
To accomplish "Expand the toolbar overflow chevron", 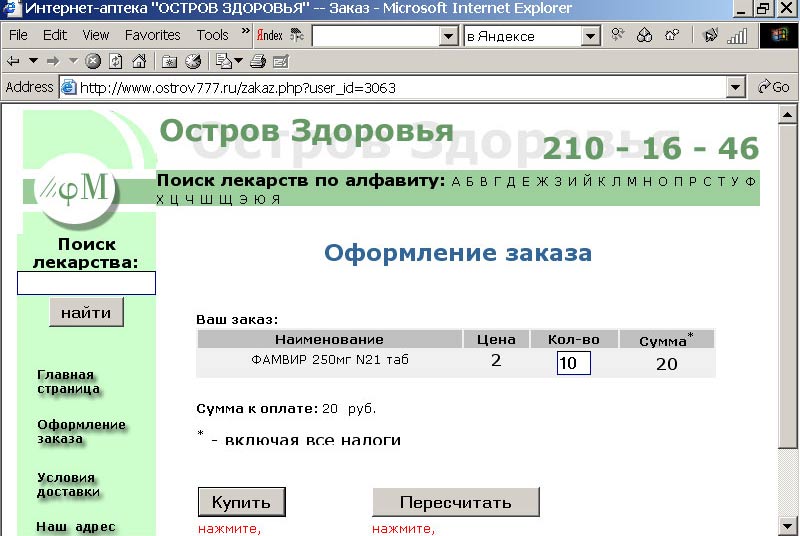I will pos(245,31).
